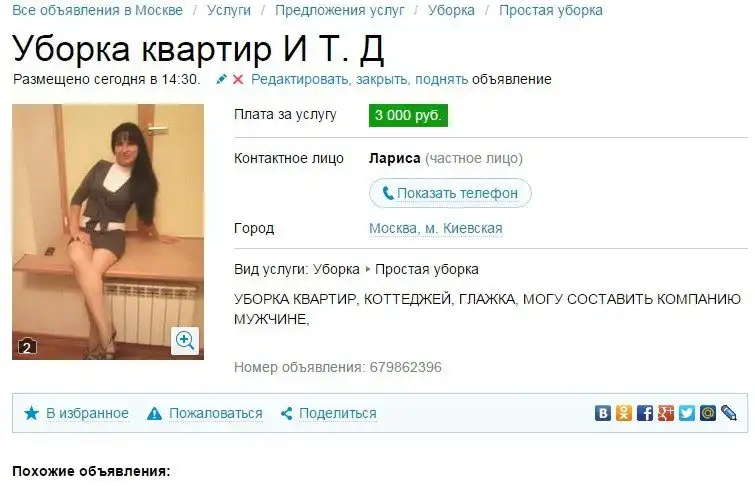Click the VK share icon
Image resolution: width=755 pixels, height=490 pixels.
tap(602, 413)
